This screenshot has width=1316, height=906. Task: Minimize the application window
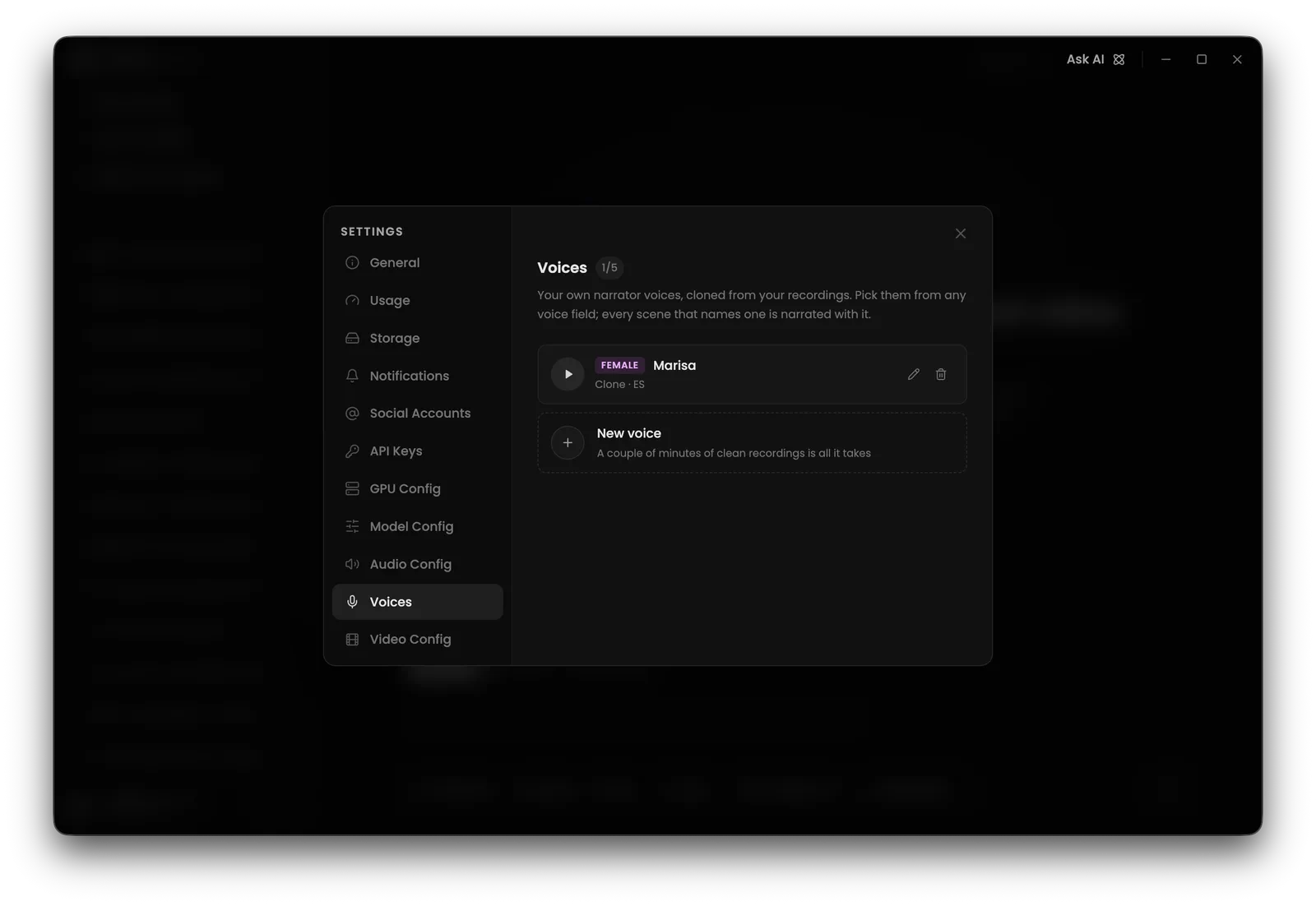pyautogui.click(x=1165, y=59)
